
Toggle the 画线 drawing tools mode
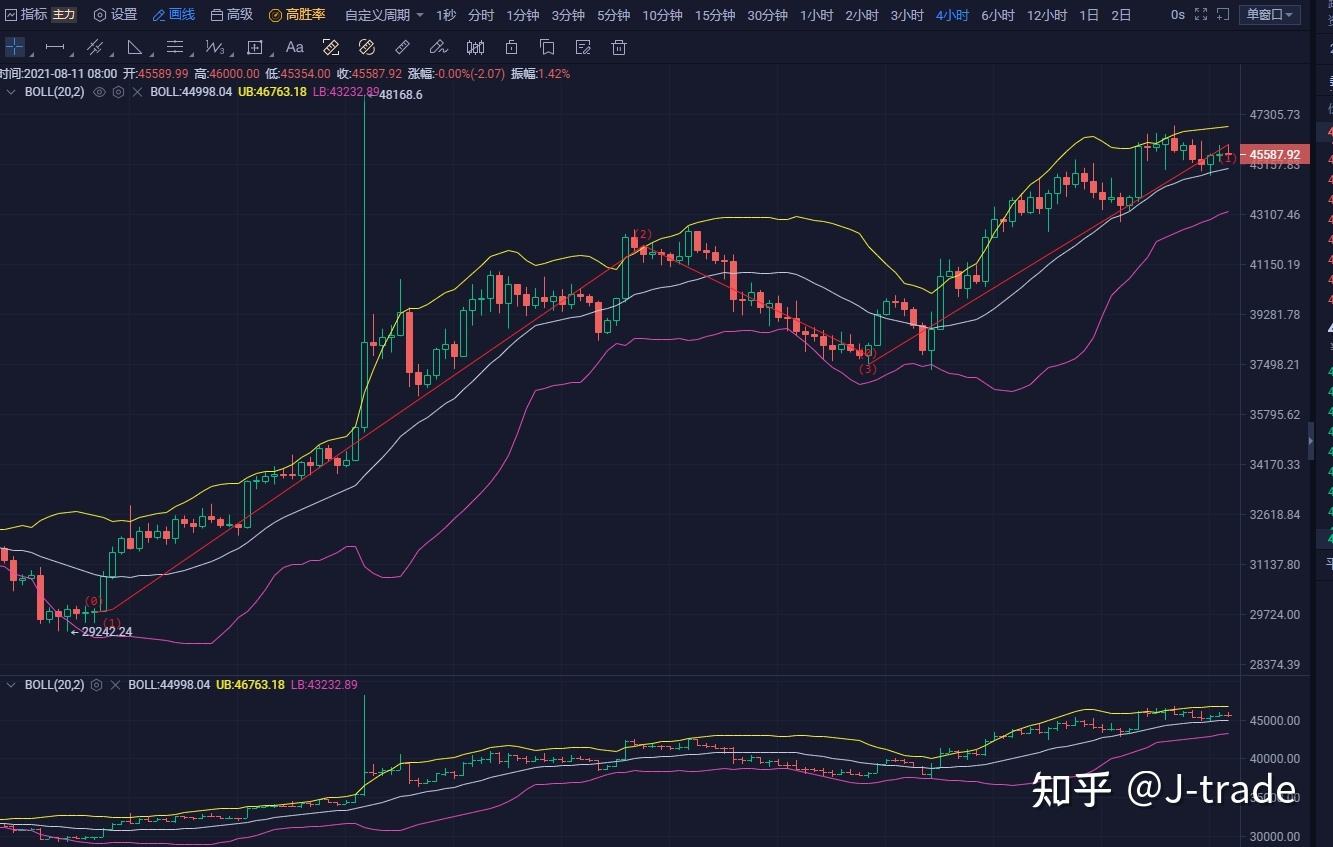[x=174, y=15]
